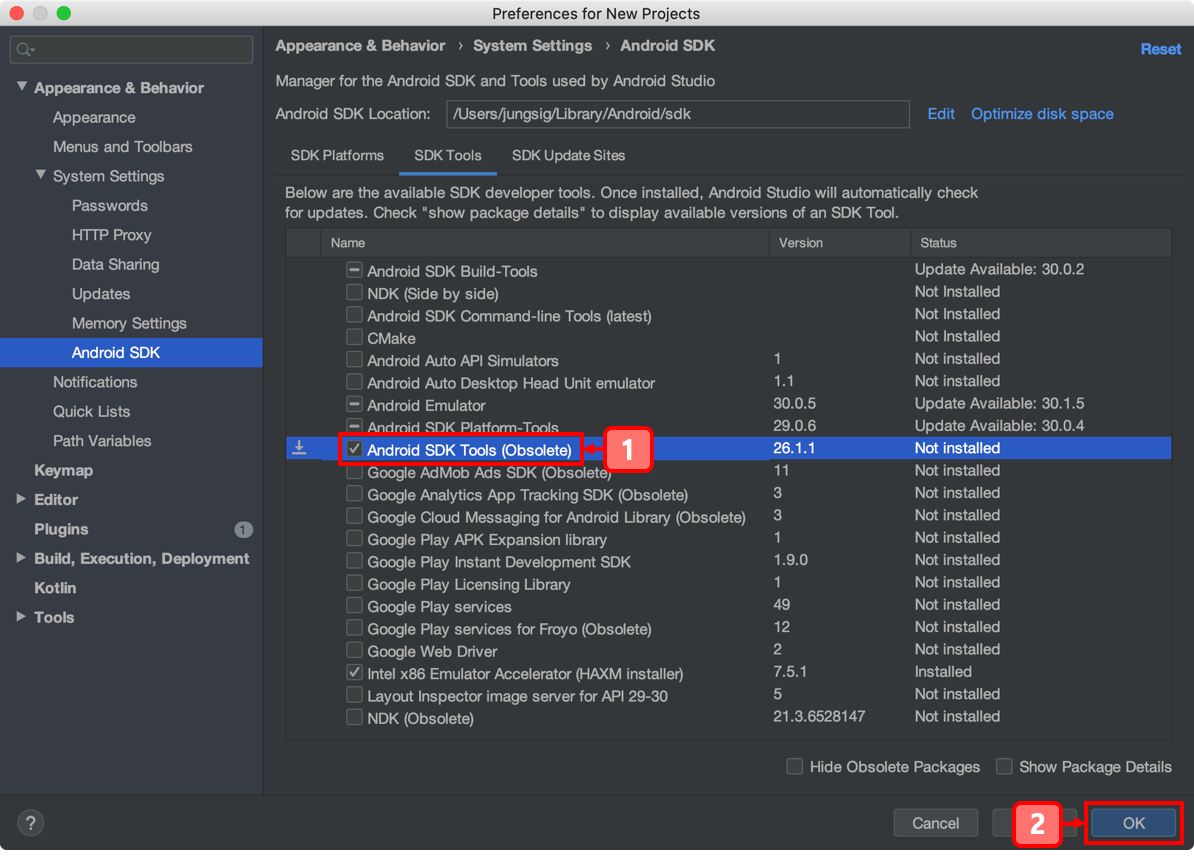Click version '21.3.6528147' cell
Screen dimensions: 1194x858
[819, 716]
